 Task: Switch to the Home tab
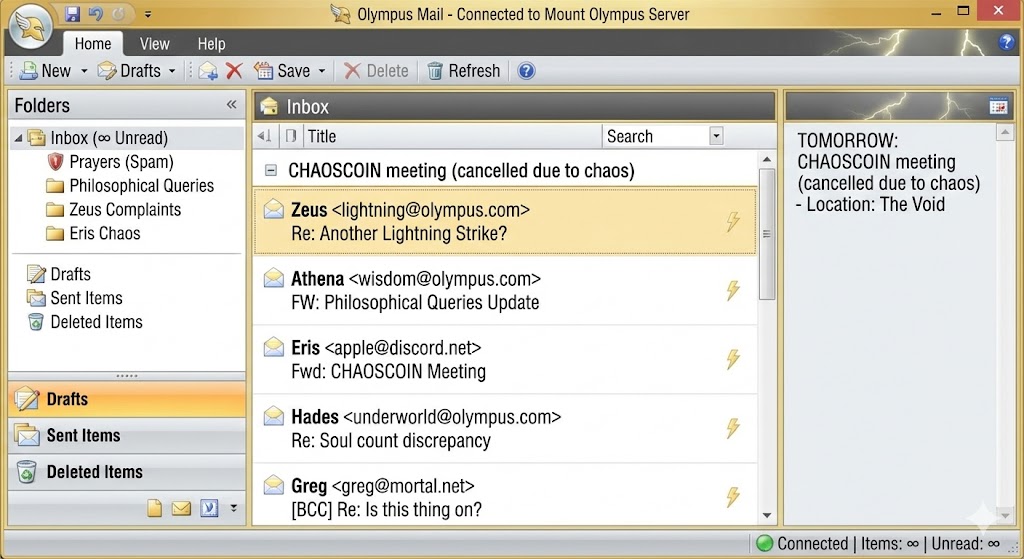(93, 44)
